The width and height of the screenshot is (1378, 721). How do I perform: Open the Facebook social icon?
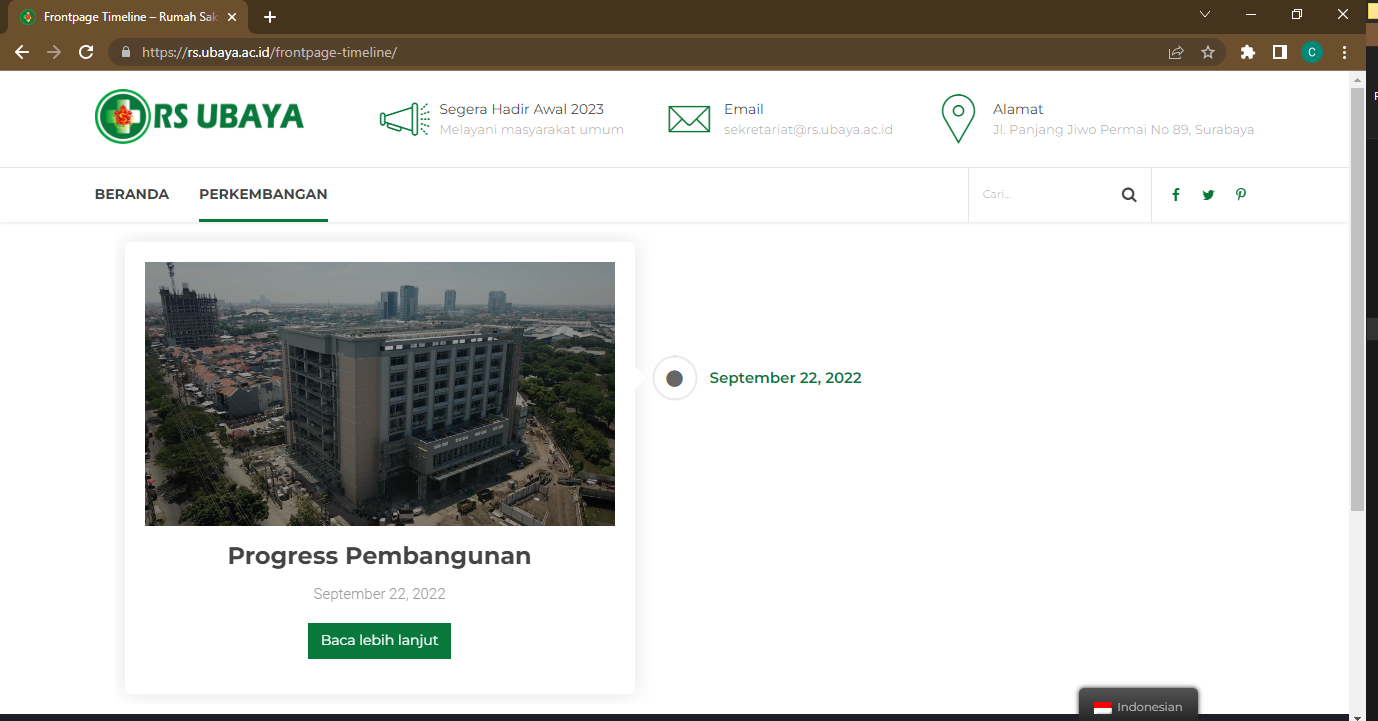(1176, 195)
